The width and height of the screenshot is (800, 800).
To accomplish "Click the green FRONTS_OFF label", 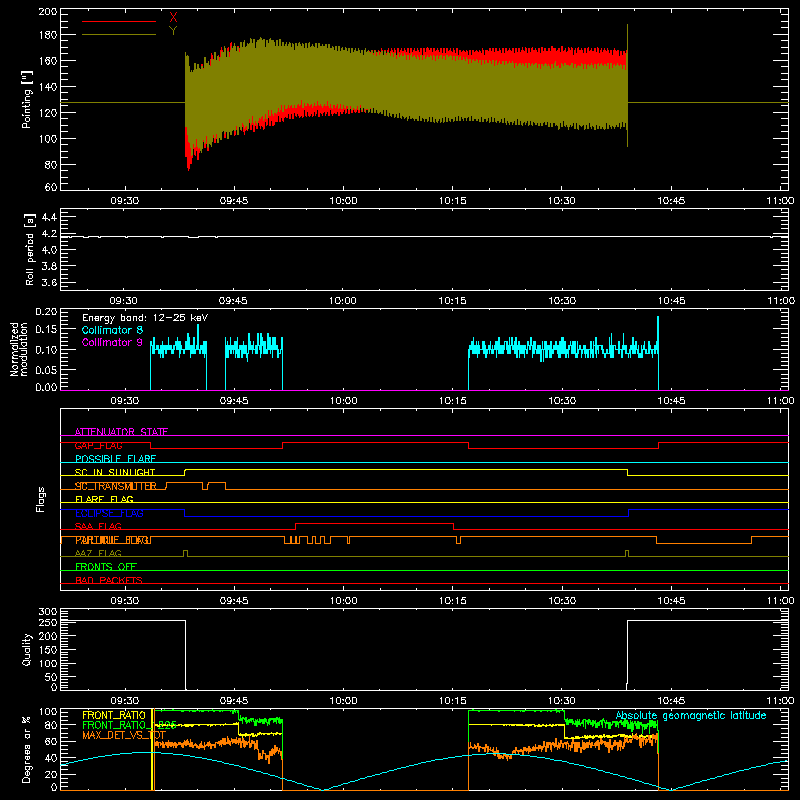I will click(106, 567).
